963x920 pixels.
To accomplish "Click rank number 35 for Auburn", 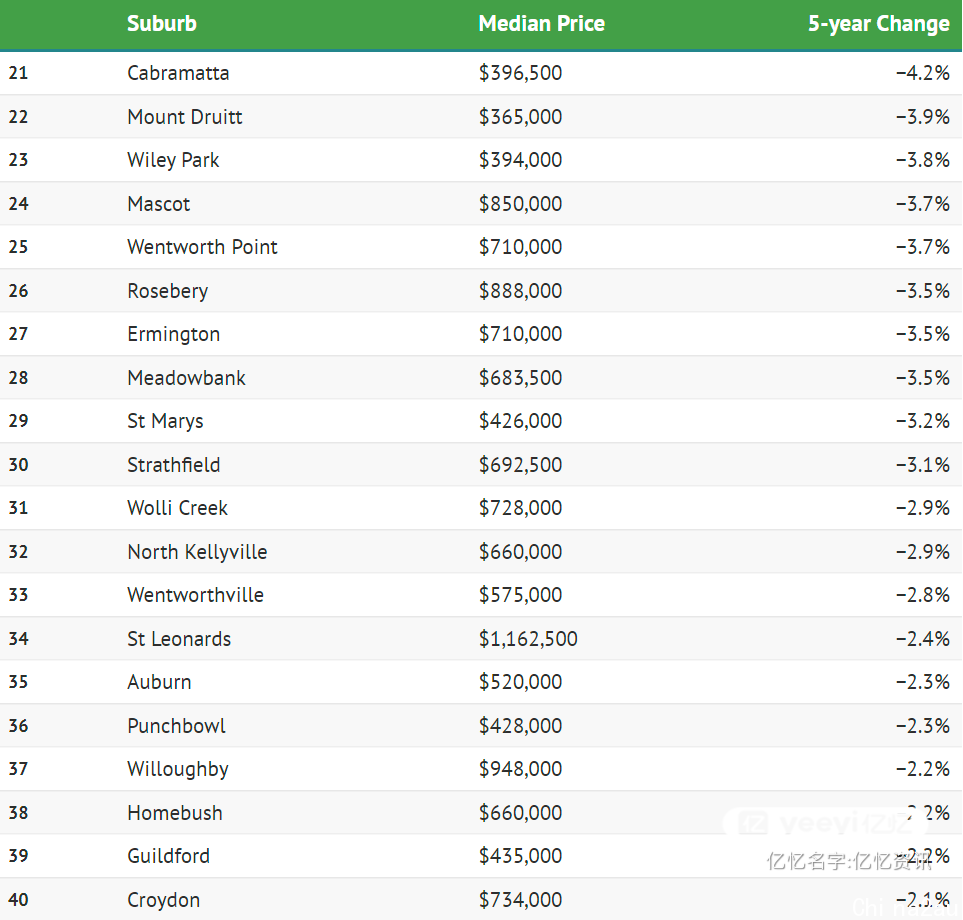I will (18, 682).
